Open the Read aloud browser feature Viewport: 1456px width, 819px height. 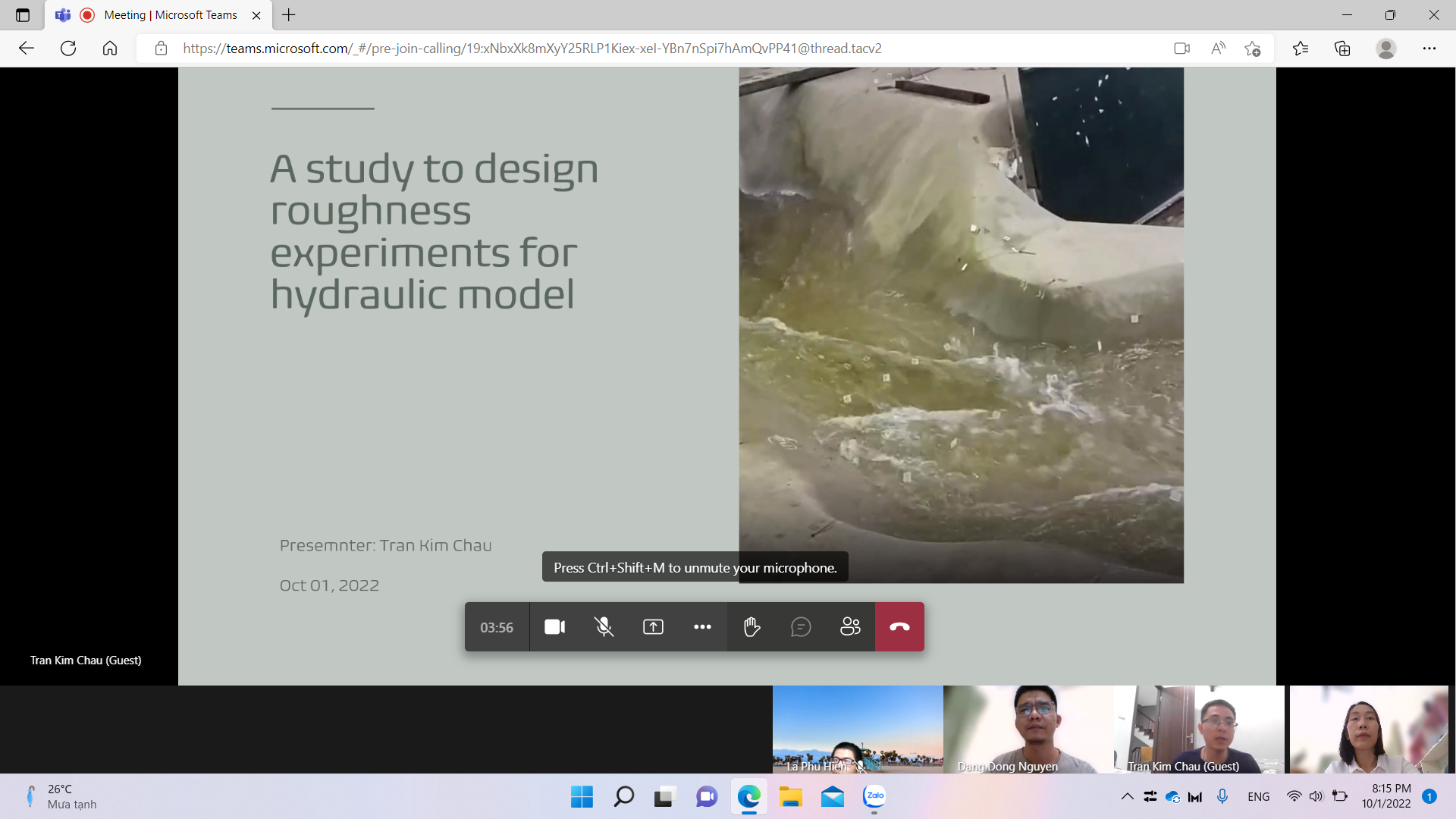1218,49
